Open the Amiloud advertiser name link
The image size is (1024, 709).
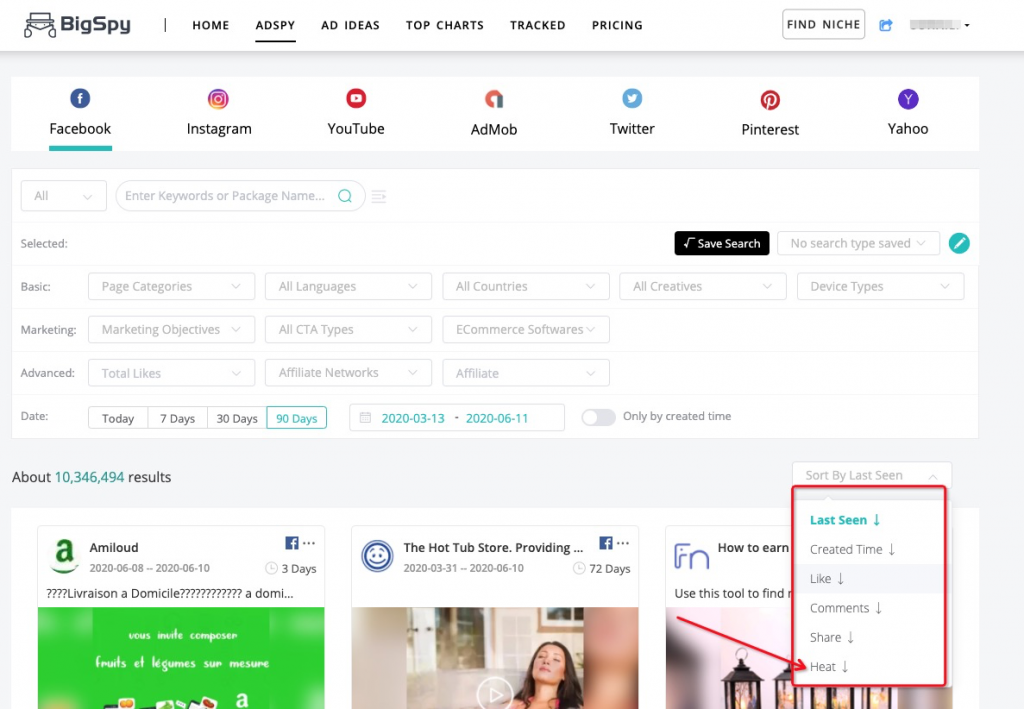114,547
